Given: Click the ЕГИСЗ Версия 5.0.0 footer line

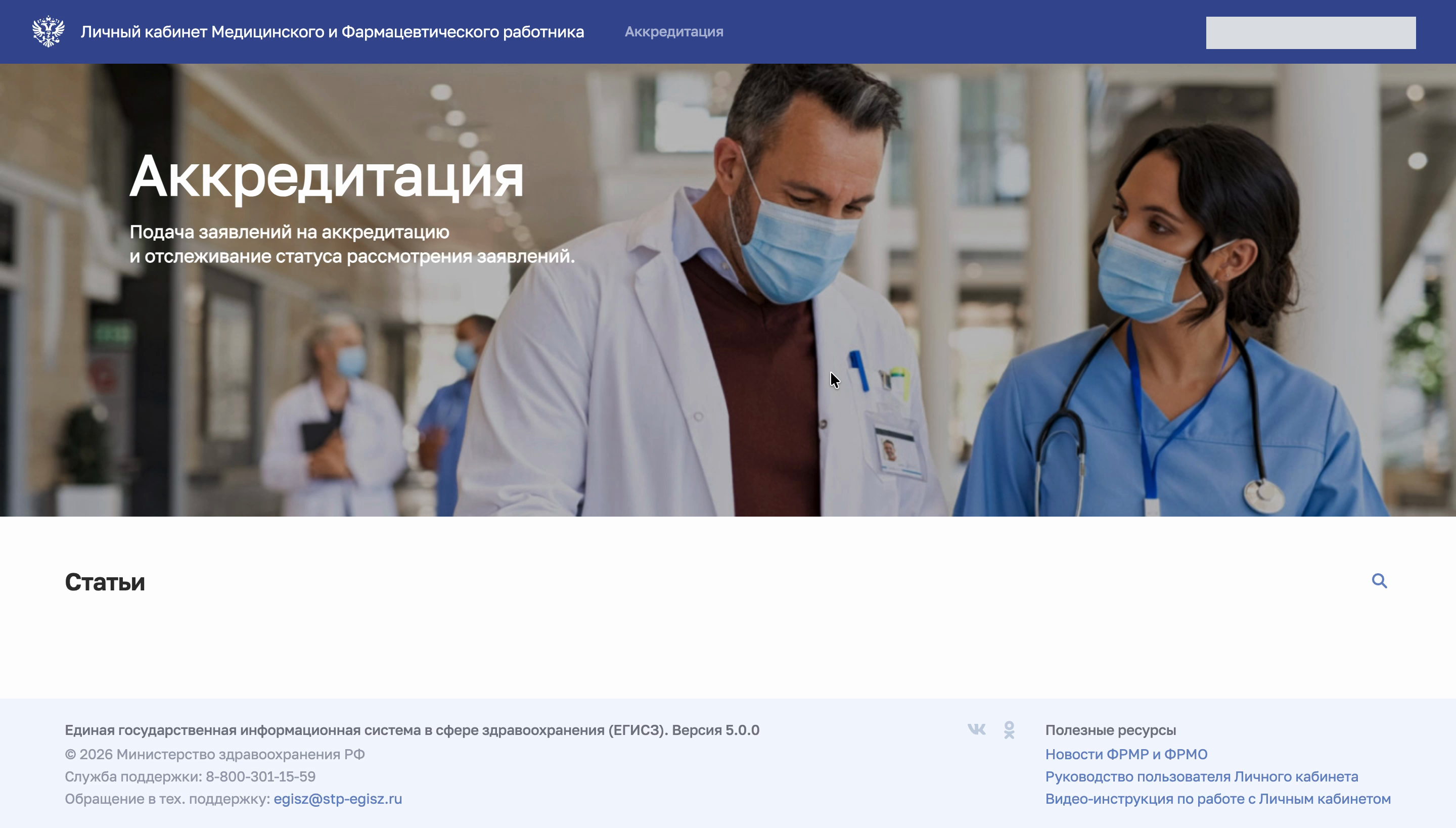Looking at the screenshot, I should 412,729.
